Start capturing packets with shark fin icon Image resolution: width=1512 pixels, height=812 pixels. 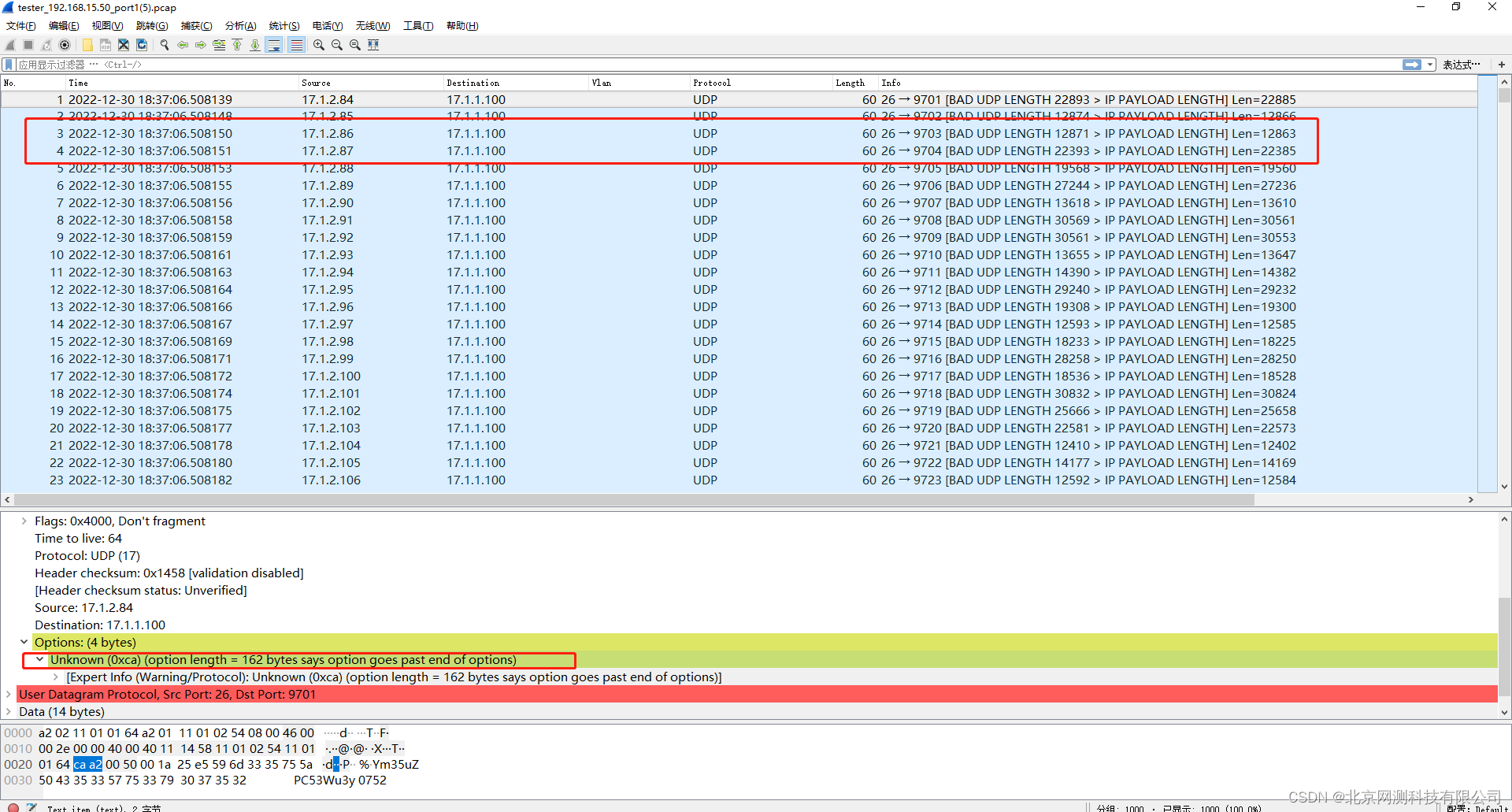[x=10, y=45]
